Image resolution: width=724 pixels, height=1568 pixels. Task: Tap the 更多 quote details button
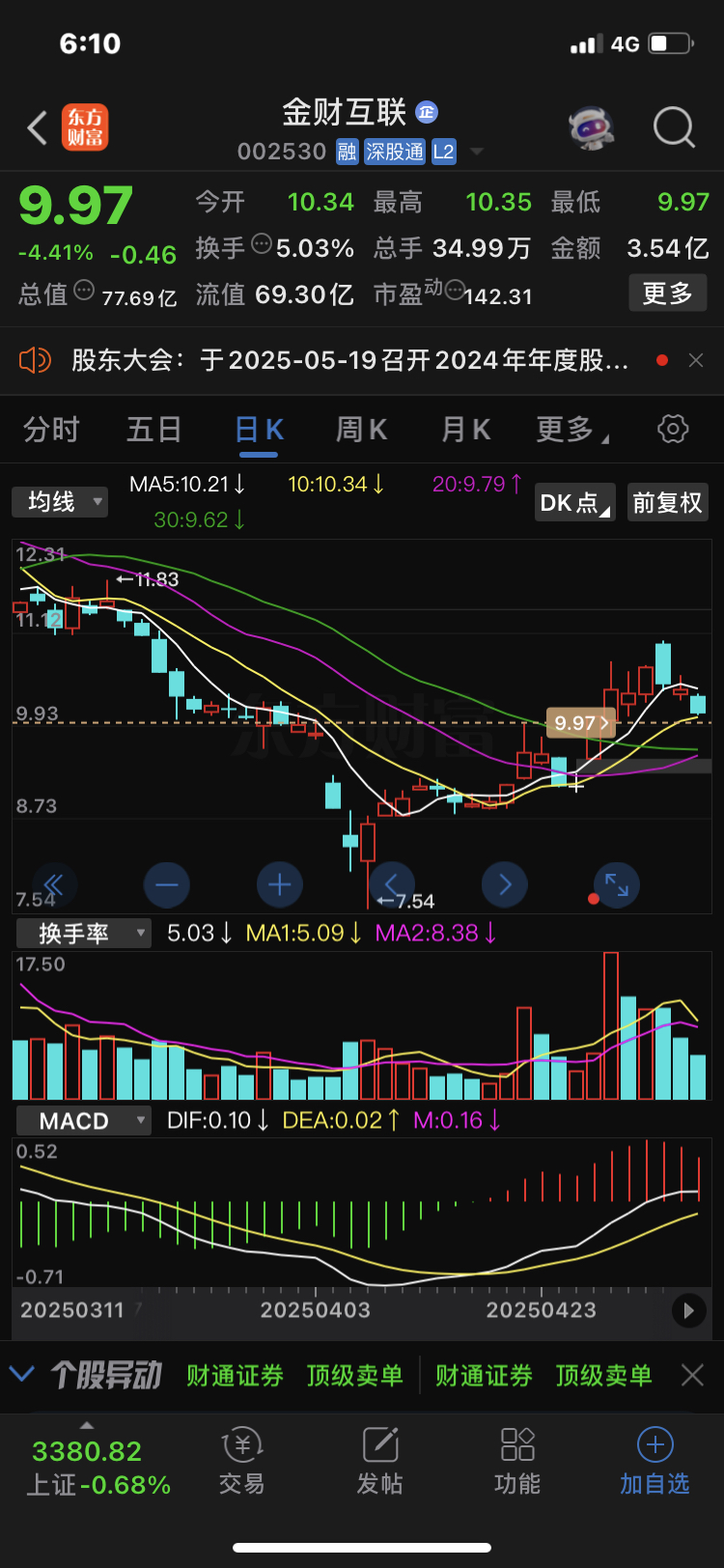(x=668, y=294)
